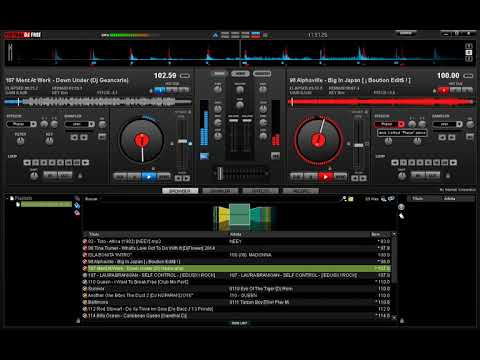
Task: Switch to the EFFECTS tab
Action: point(260,191)
